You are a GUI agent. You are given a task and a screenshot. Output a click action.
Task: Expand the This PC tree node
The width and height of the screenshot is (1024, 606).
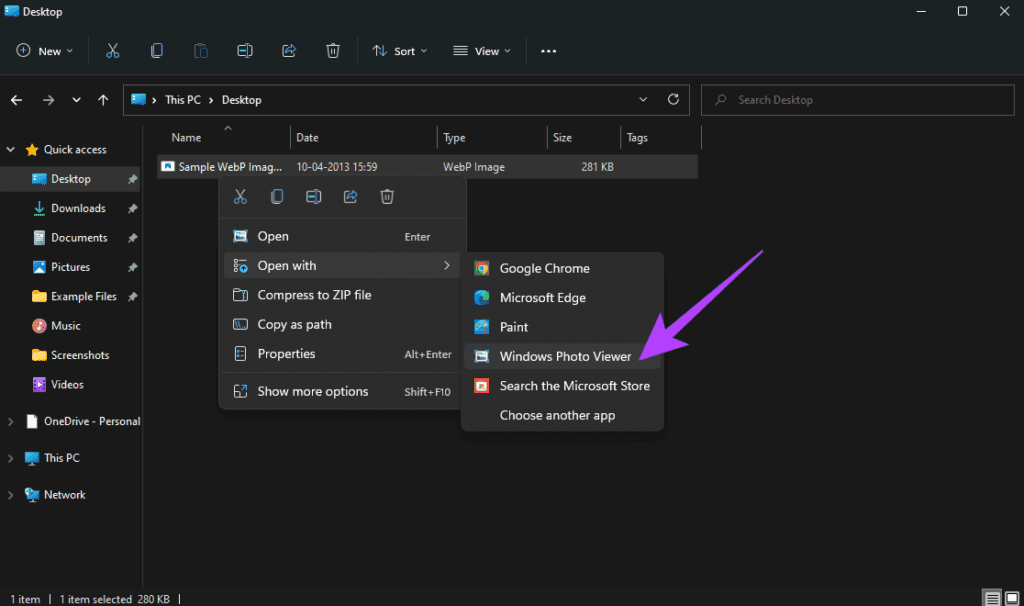[10, 458]
